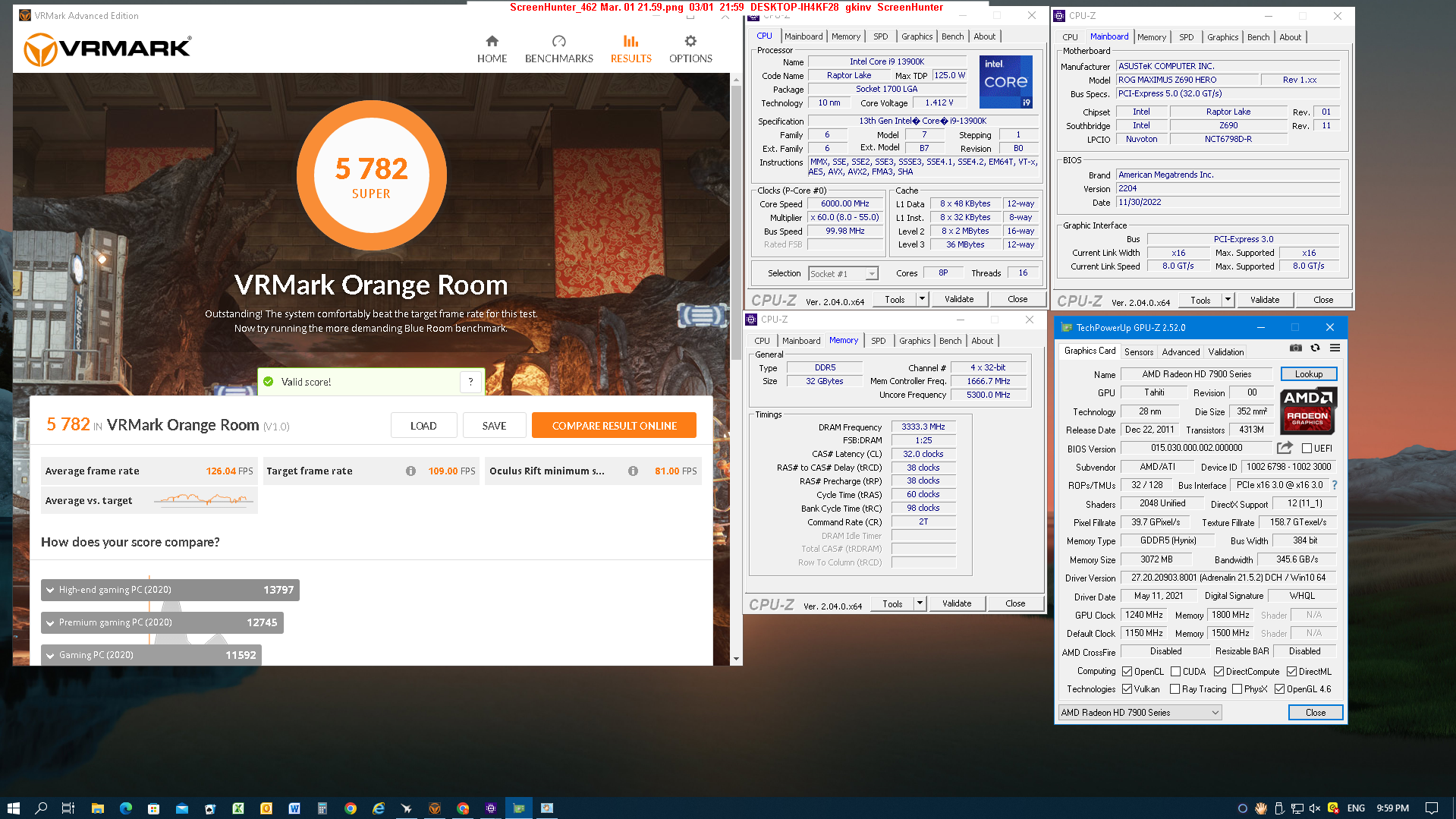Click the LOAD button in VRMark
The width and height of the screenshot is (1456, 819).
click(423, 426)
